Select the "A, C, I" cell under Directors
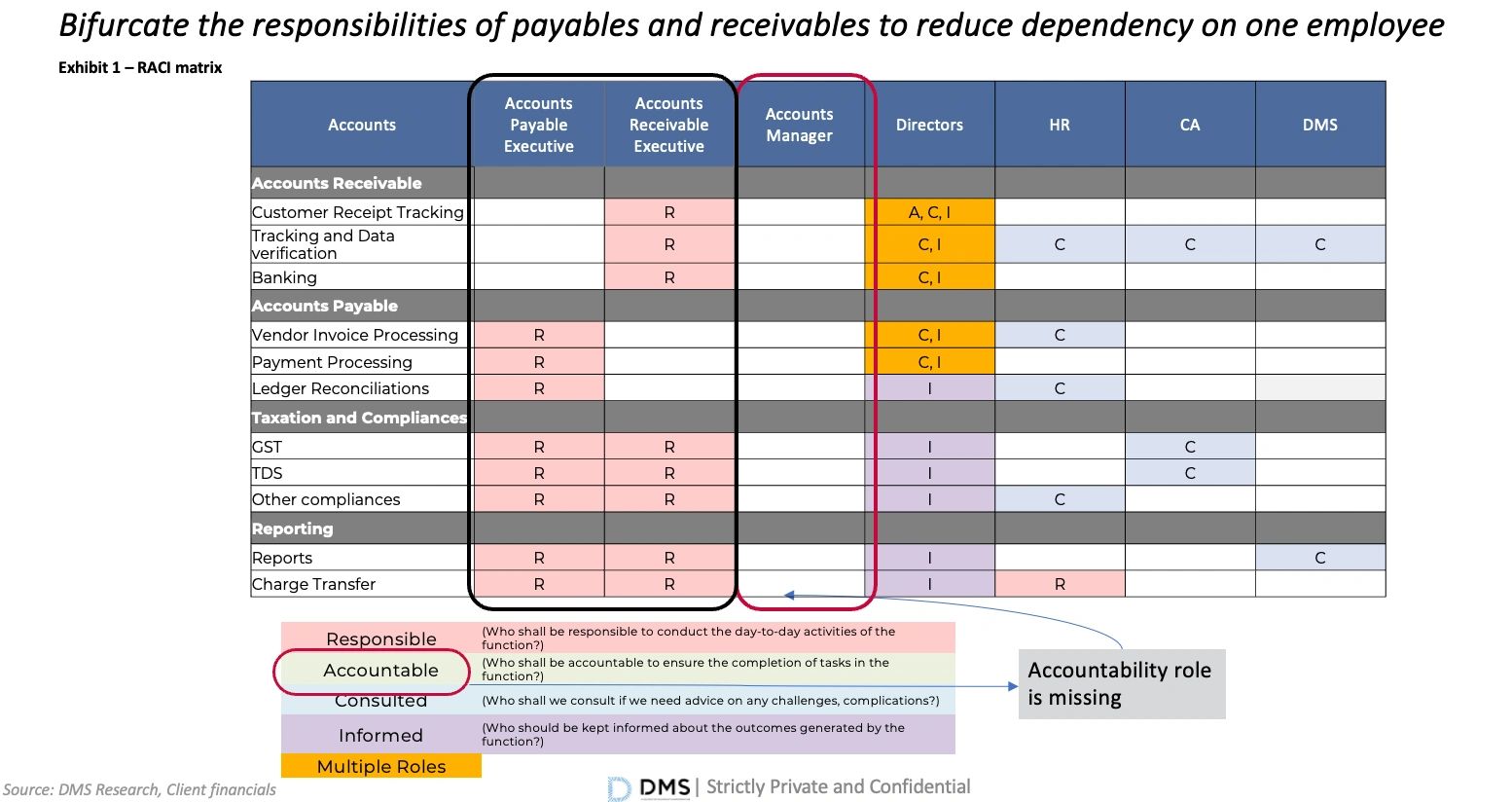1512x802 pixels. 929,212
